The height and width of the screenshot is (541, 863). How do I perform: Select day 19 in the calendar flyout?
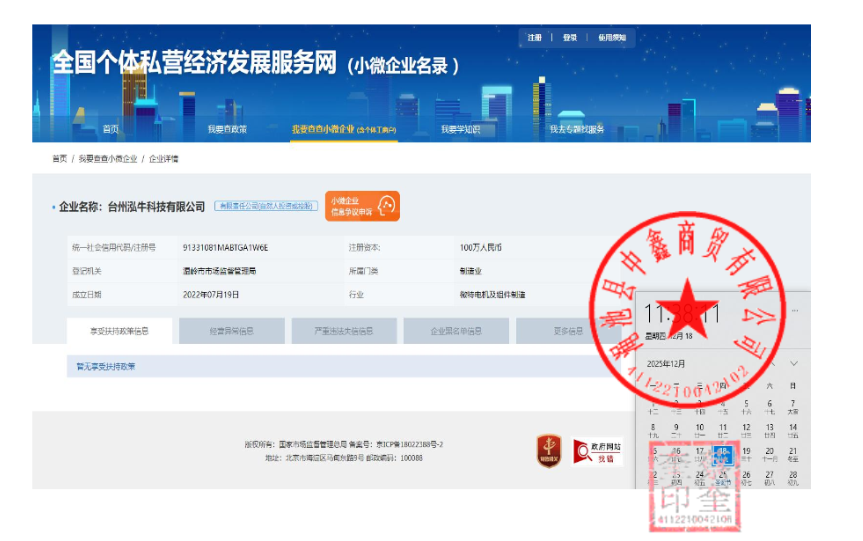747,452
